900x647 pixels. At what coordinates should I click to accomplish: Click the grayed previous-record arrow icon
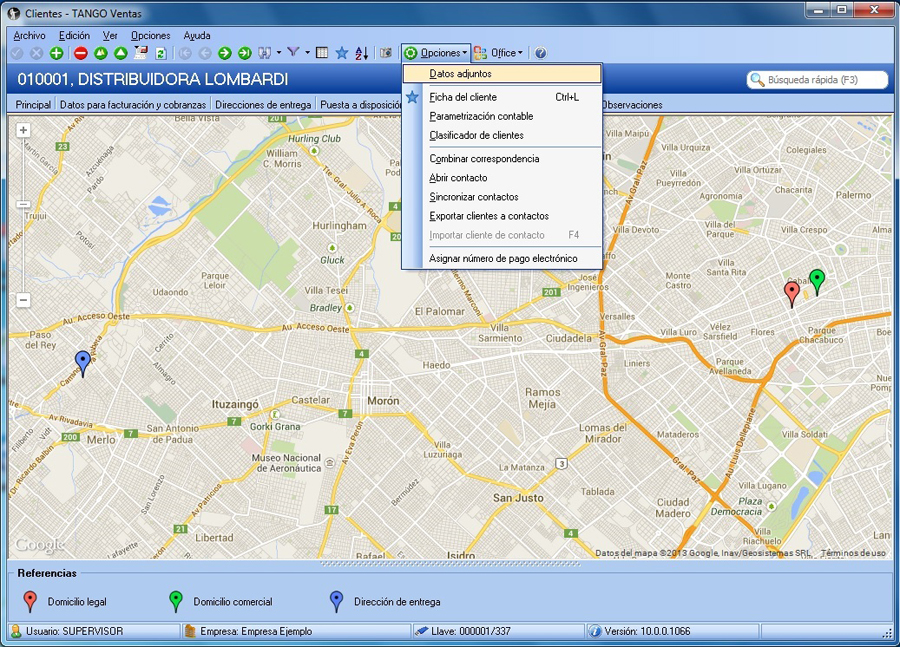pos(205,53)
